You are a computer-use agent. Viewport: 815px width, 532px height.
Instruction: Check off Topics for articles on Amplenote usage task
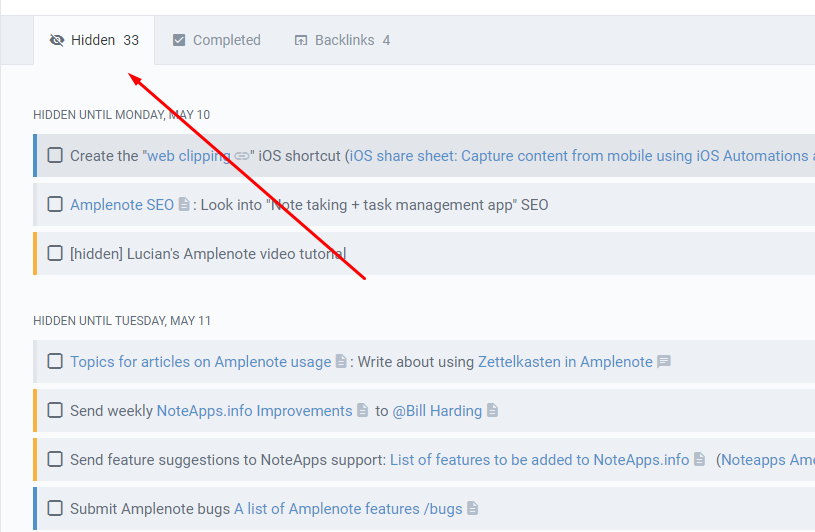tap(55, 361)
